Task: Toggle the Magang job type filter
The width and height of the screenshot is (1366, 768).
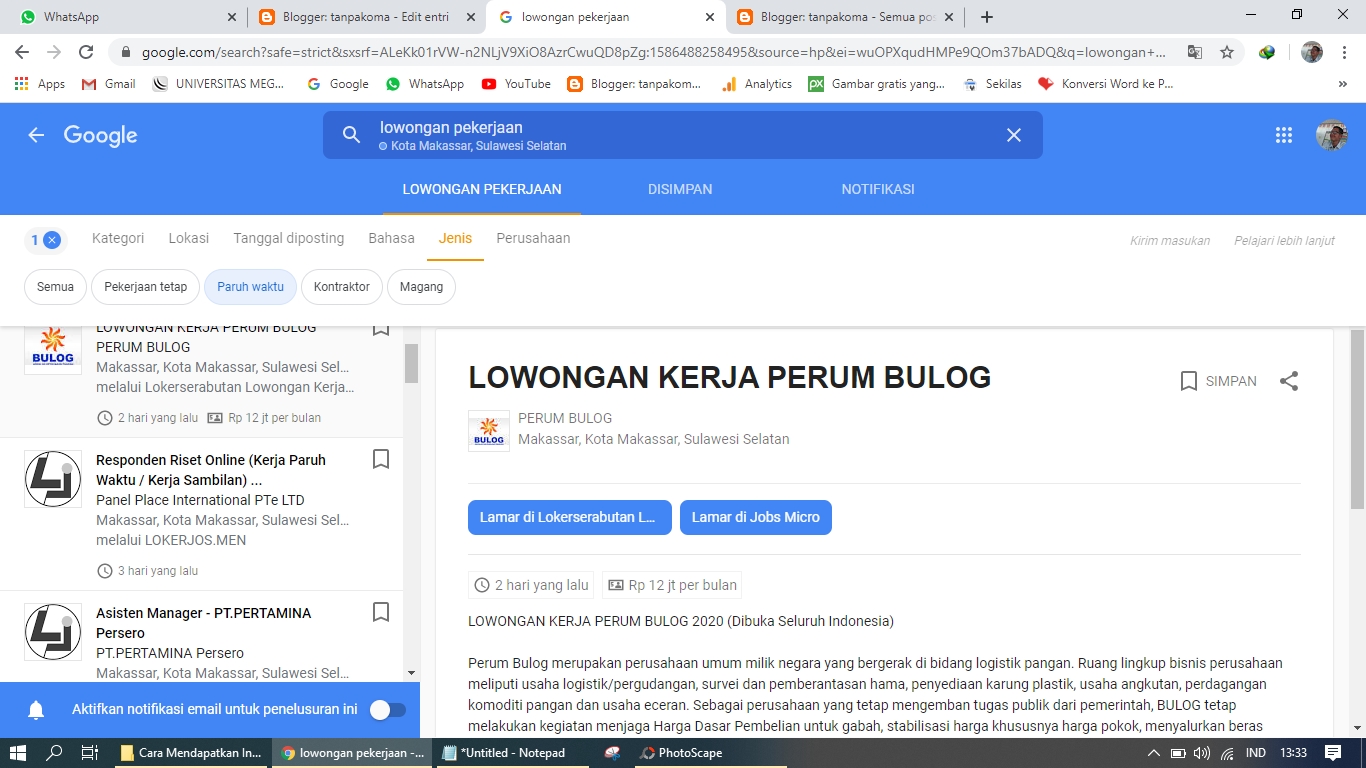Action: [421, 286]
